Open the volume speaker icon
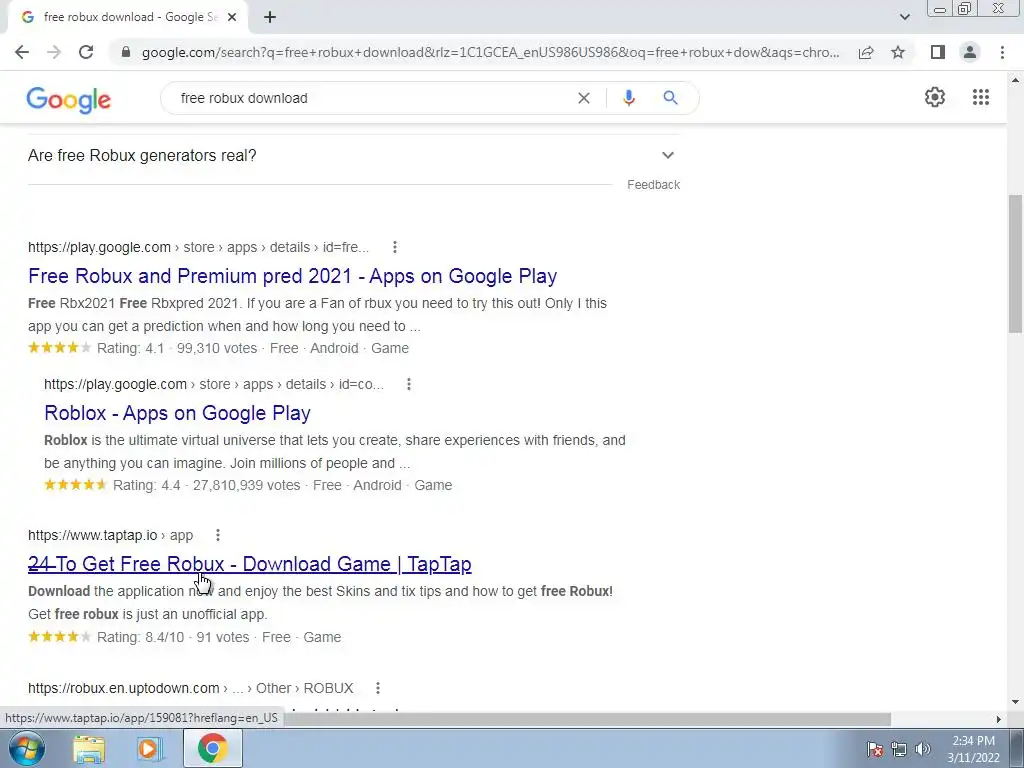Viewport: 1024px width, 768px height. (x=923, y=749)
